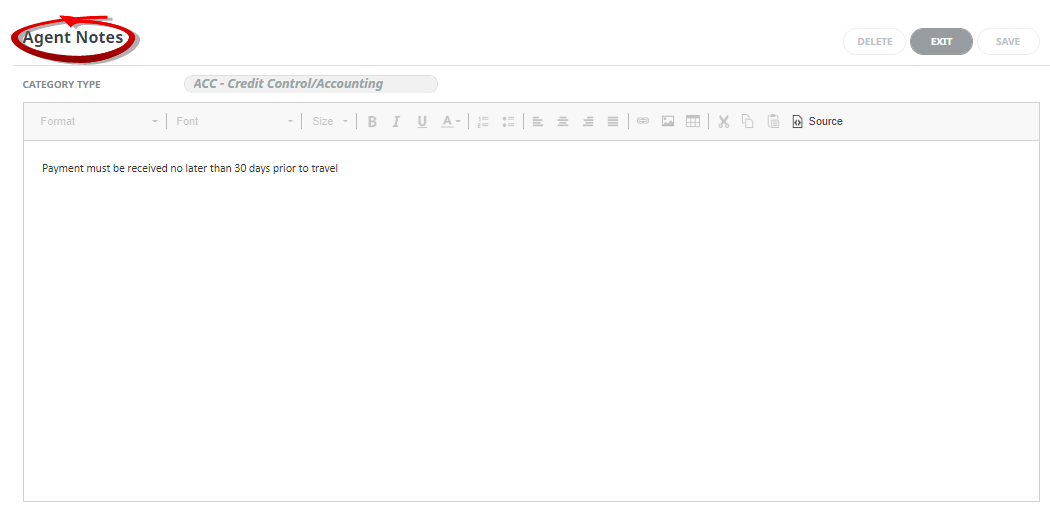Paste using the clipboard icon

[x=773, y=122]
